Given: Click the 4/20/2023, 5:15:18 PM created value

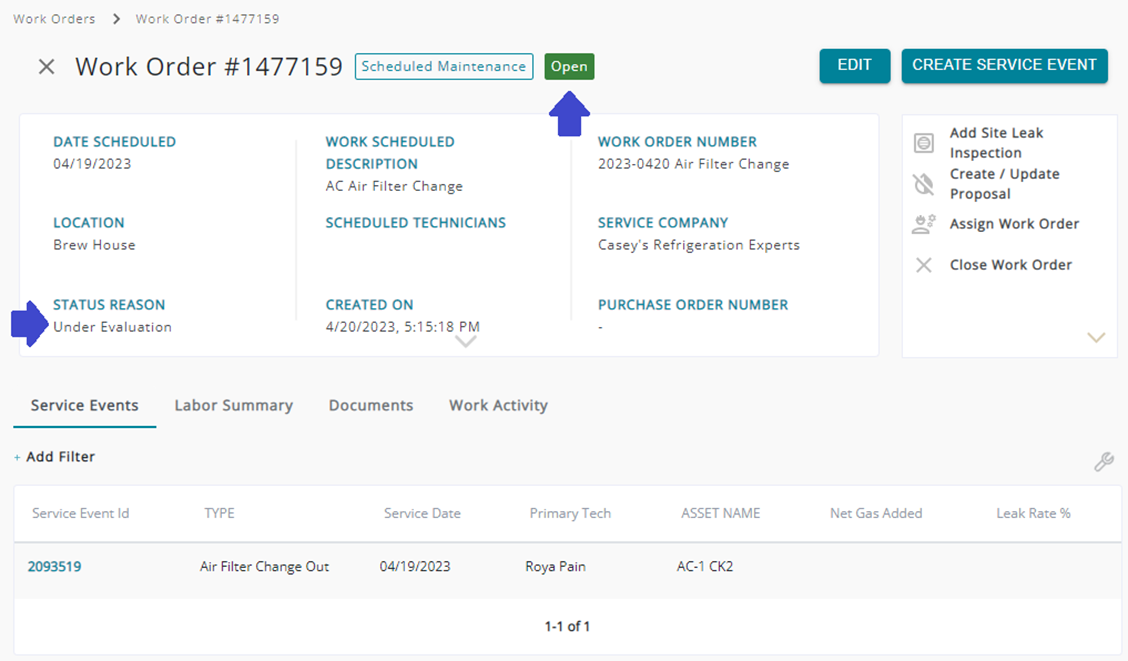Looking at the screenshot, I should pyautogui.click(x=402, y=327).
